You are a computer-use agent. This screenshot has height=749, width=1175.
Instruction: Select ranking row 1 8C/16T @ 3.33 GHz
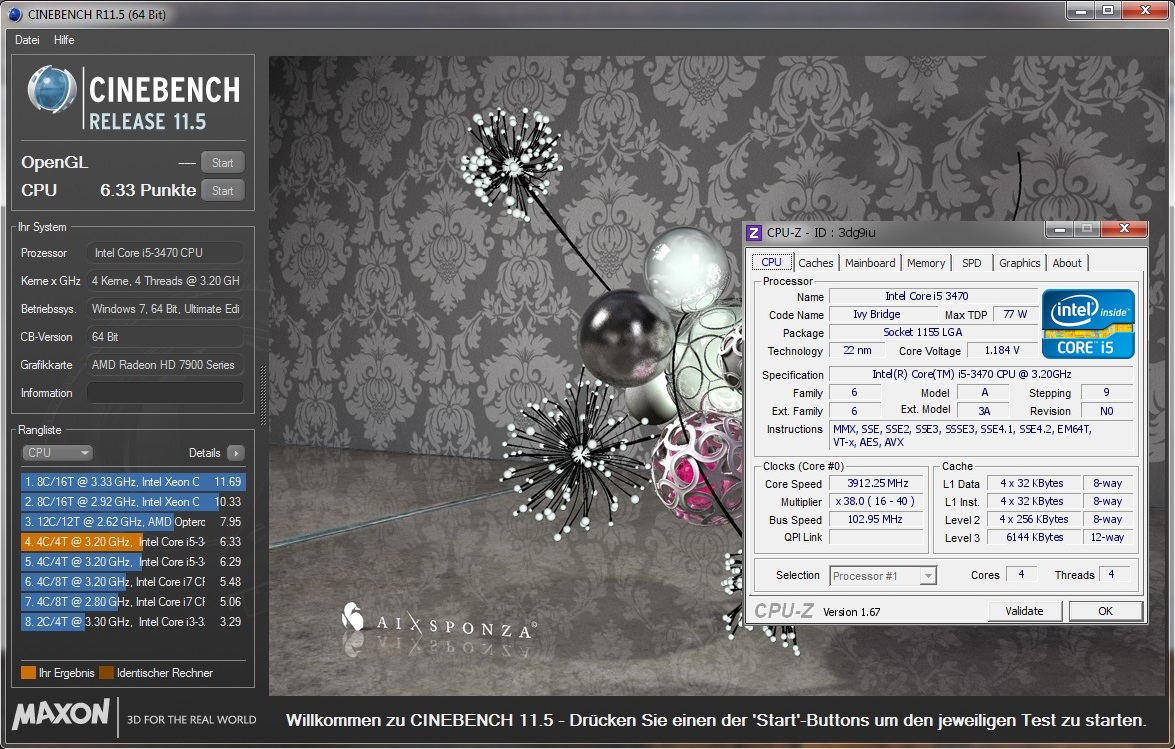133,482
